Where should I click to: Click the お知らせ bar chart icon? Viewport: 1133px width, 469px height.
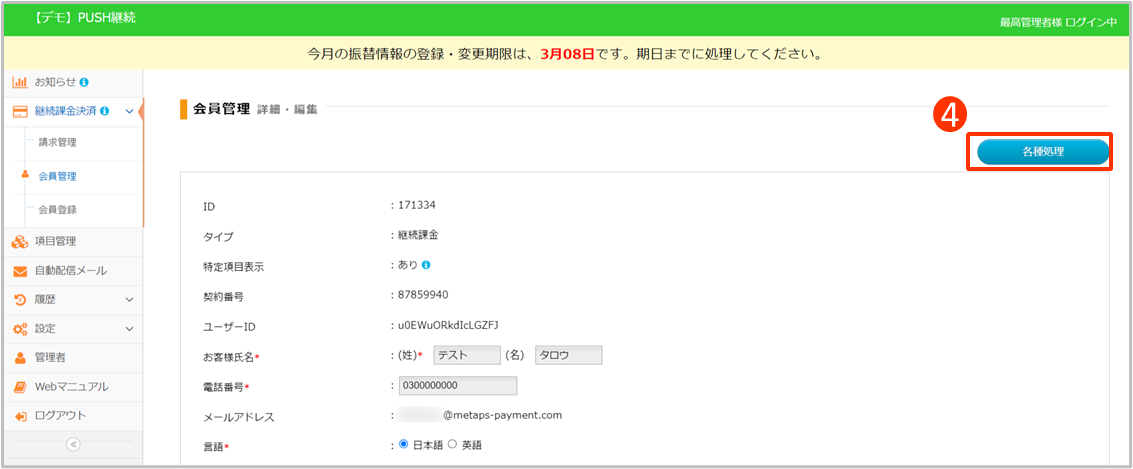(x=19, y=82)
